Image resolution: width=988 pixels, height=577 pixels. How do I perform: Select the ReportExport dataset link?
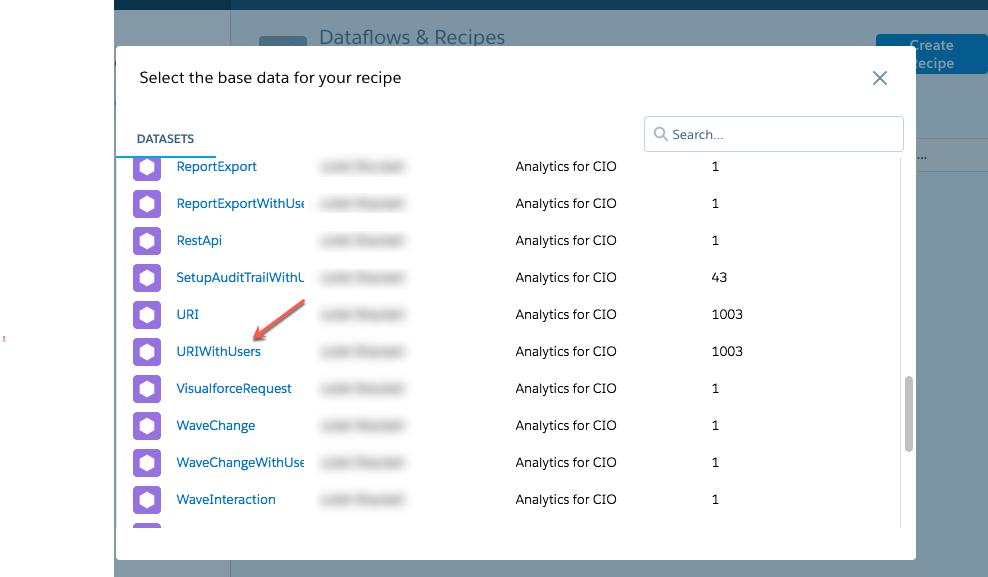(216, 167)
